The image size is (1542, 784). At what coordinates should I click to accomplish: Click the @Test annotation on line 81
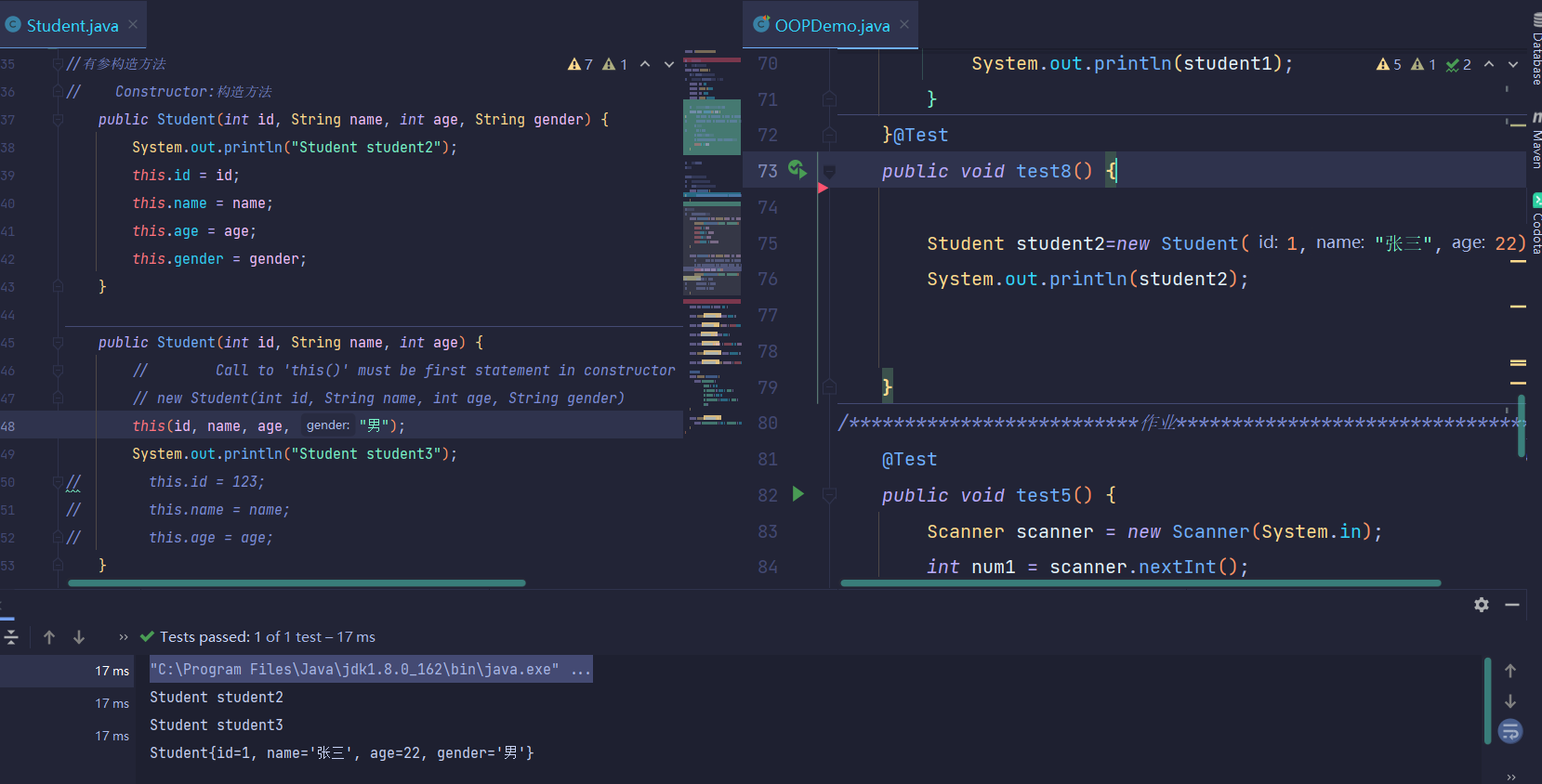(909, 460)
